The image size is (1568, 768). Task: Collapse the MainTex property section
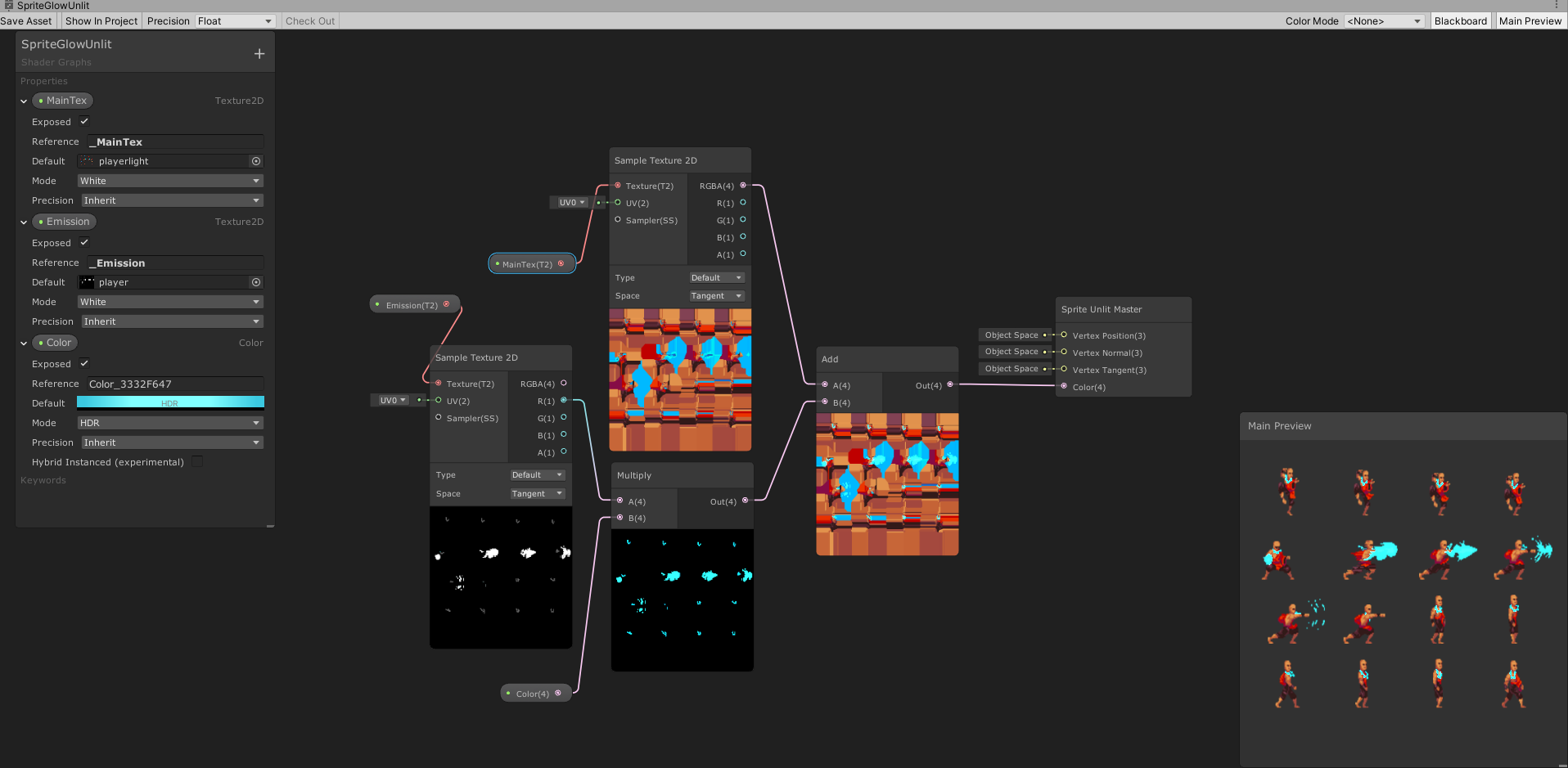[23, 100]
